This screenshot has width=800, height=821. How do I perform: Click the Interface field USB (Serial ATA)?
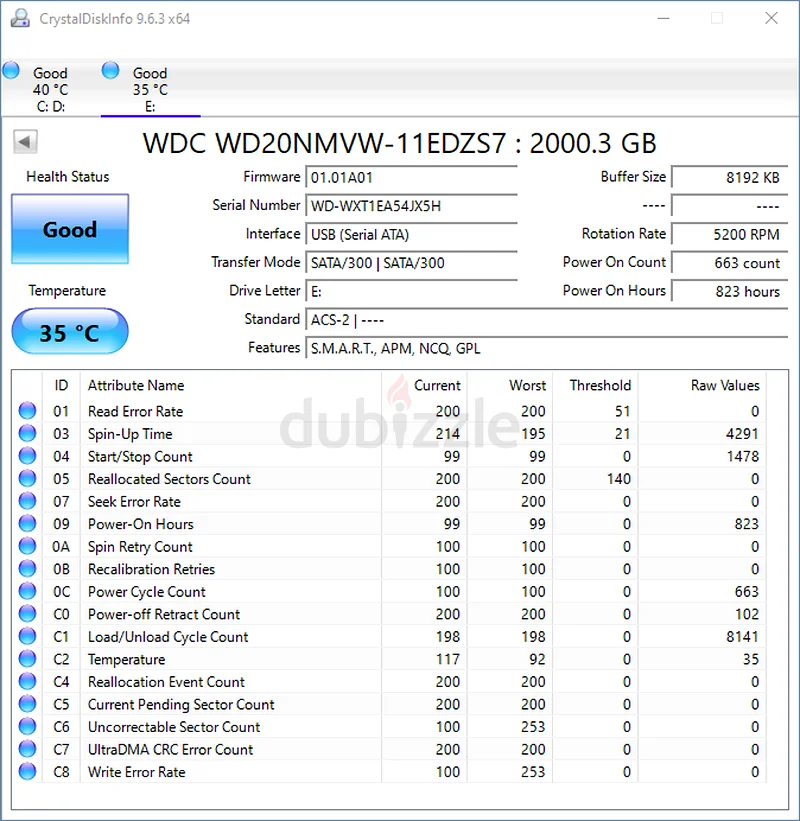click(412, 234)
